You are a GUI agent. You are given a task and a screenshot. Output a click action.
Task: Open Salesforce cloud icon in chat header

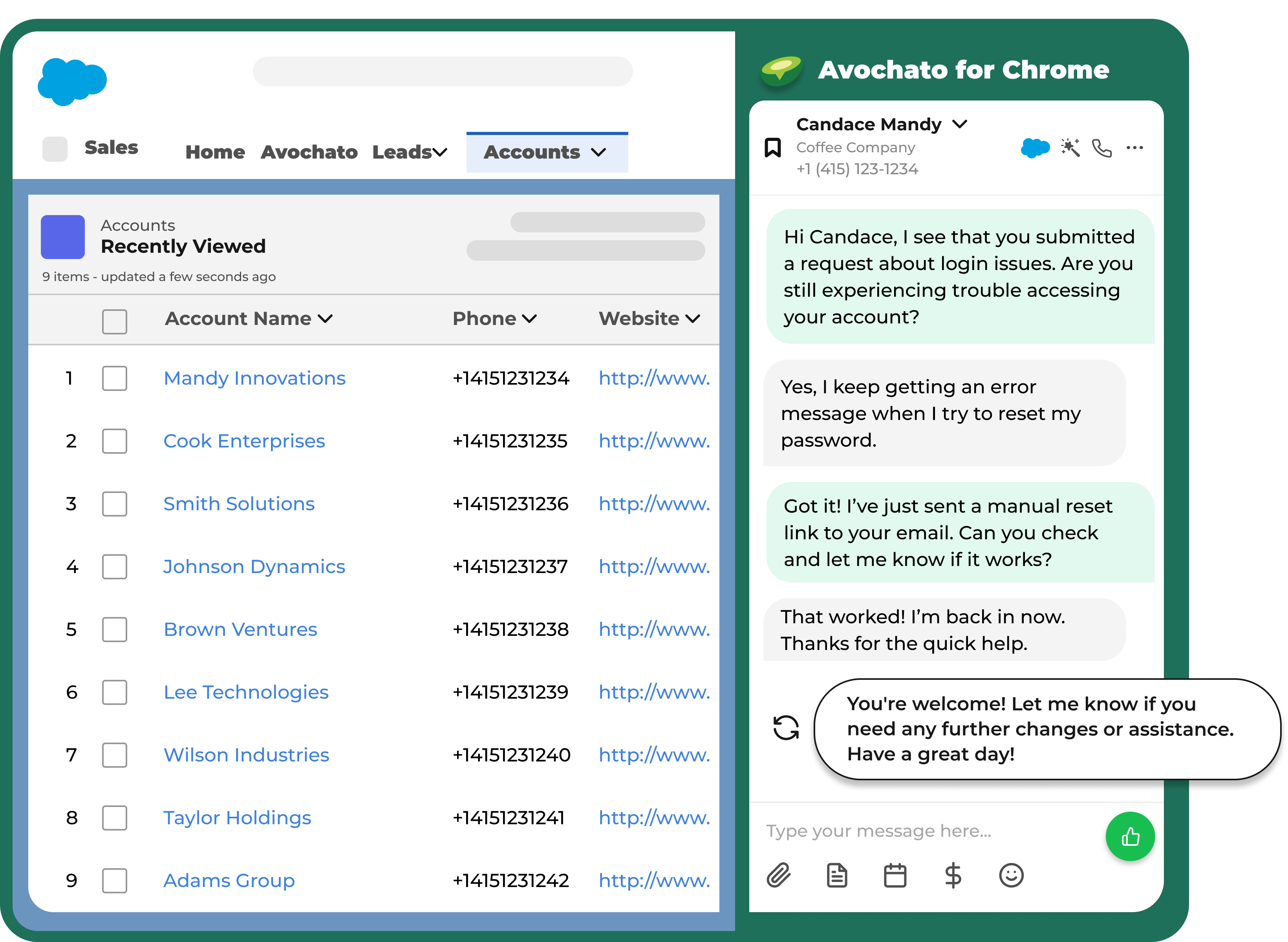(1035, 148)
